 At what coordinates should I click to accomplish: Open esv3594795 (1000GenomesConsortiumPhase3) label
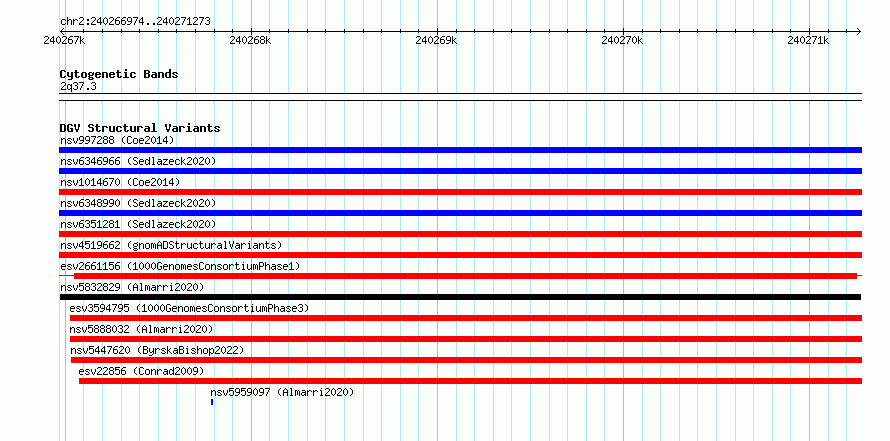click(x=189, y=308)
